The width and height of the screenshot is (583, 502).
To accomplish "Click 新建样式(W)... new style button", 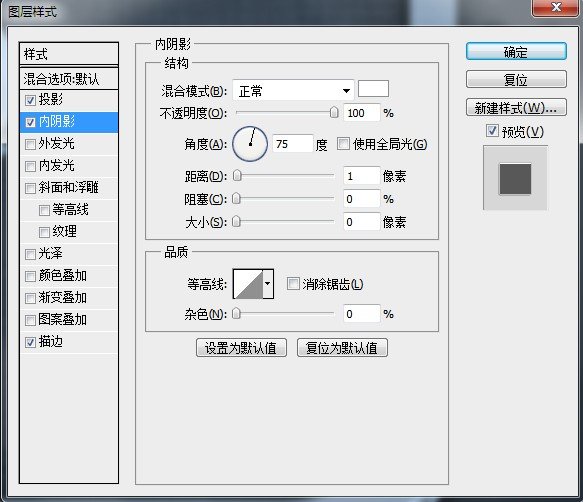I will tap(516, 107).
